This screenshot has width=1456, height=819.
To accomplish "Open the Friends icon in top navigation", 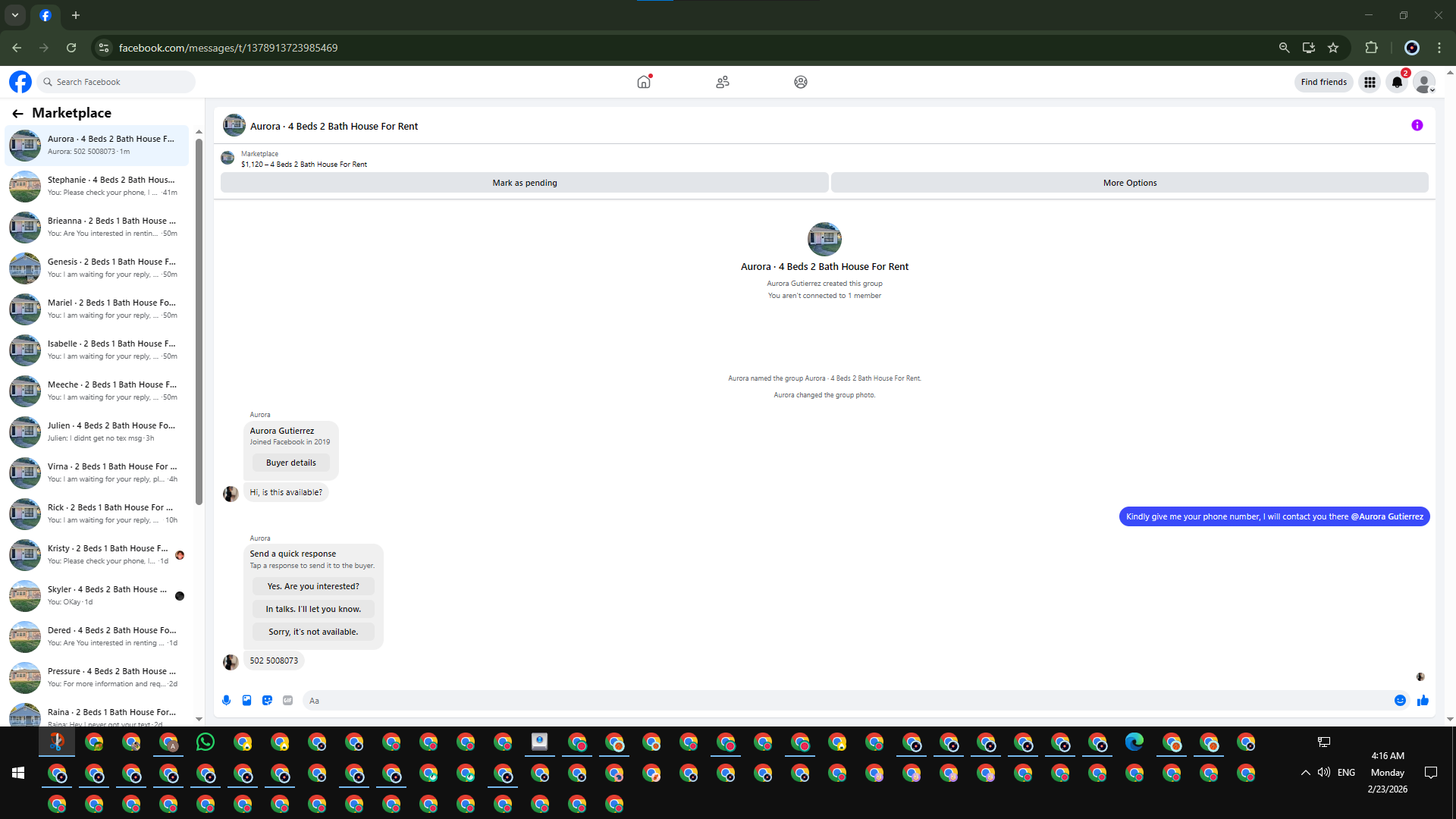I will click(x=723, y=82).
